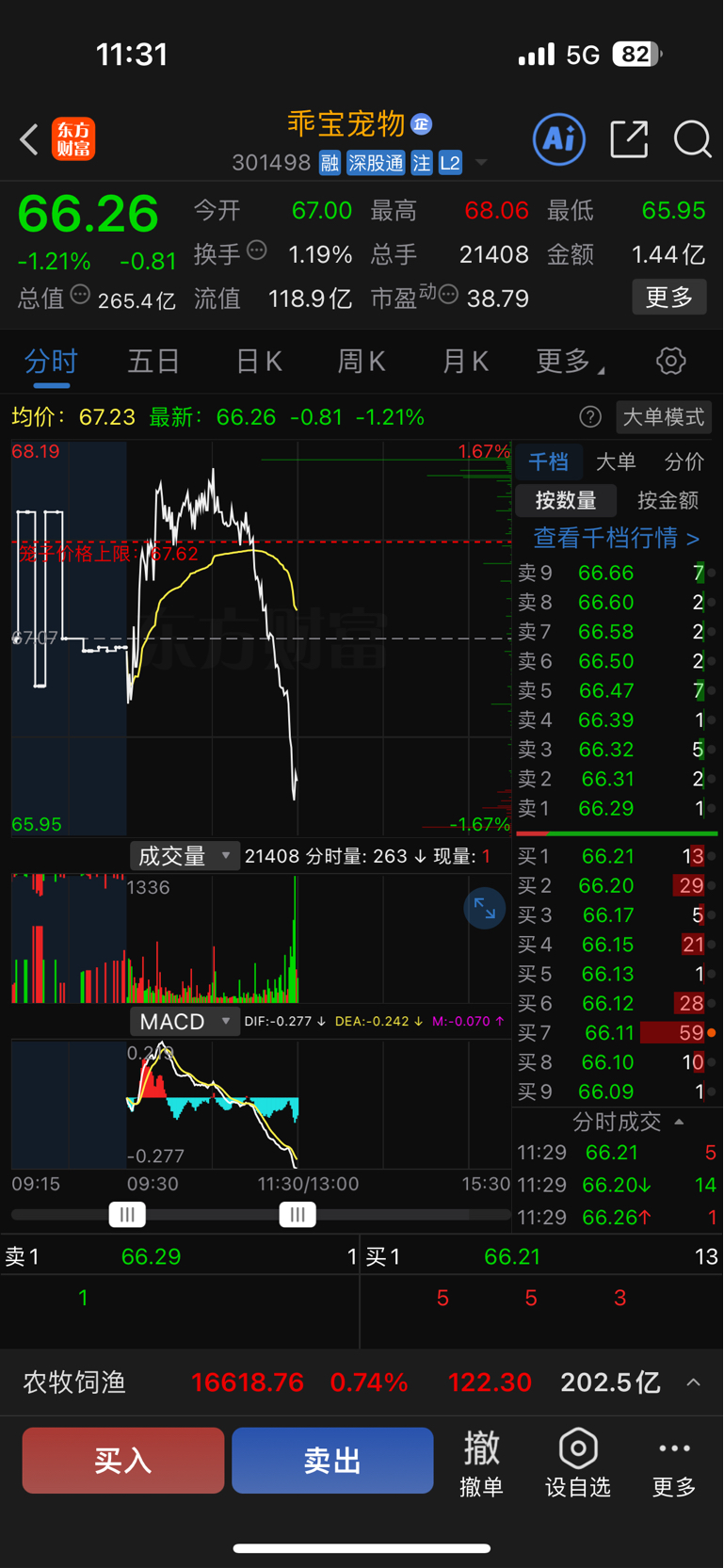Select the 千档 tab

click(x=548, y=461)
